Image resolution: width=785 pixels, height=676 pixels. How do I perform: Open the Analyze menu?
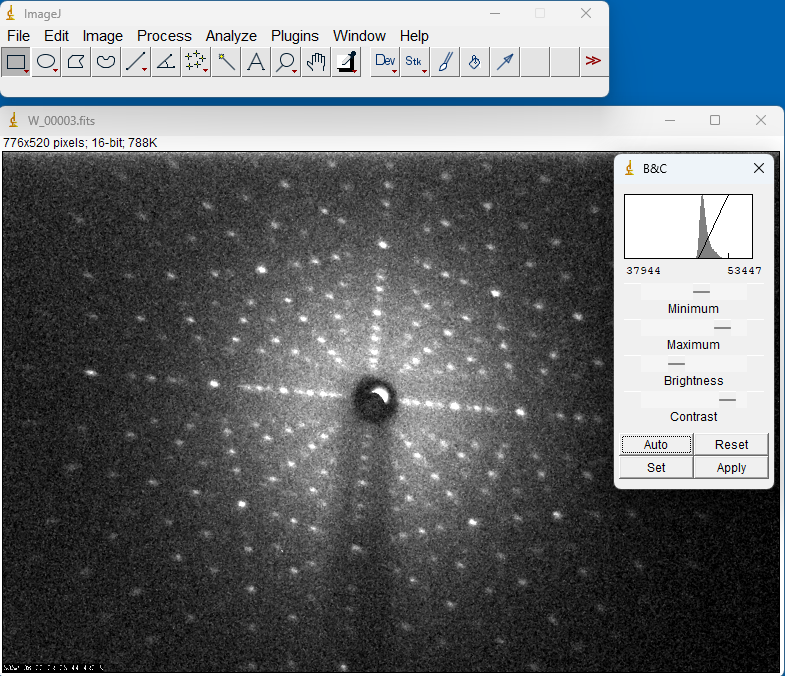coord(231,36)
